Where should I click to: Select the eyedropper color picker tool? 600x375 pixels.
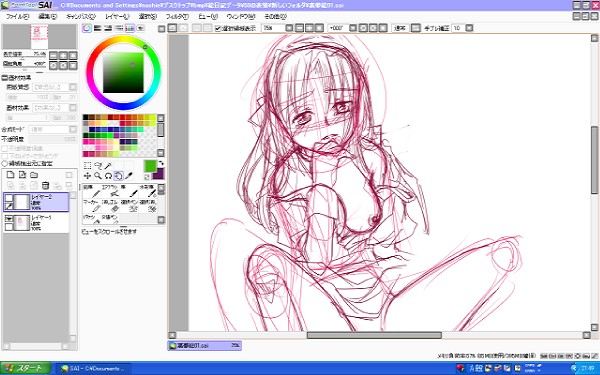[x=129, y=176]
